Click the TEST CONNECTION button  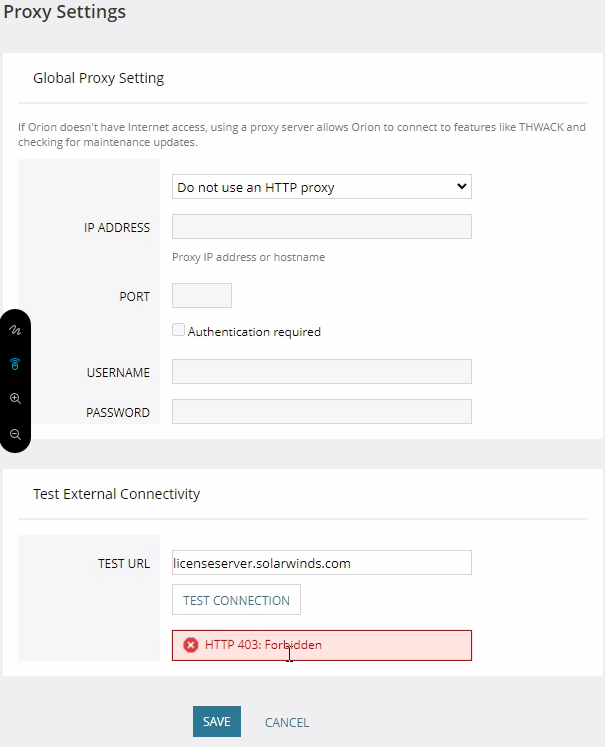pos(236,600)
